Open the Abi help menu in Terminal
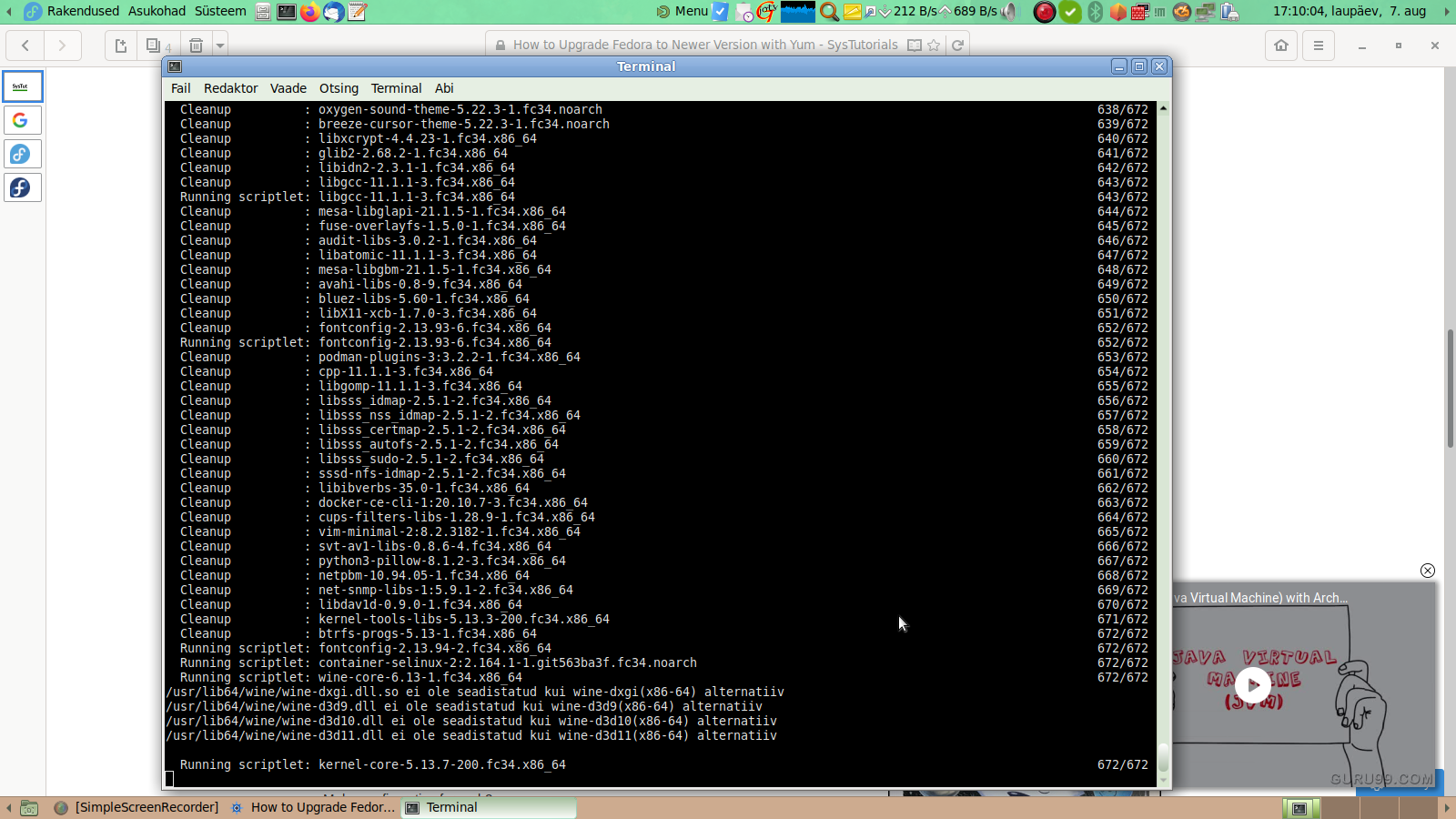The height and width of the screenshot is (819, 1456). click(444, 88)
